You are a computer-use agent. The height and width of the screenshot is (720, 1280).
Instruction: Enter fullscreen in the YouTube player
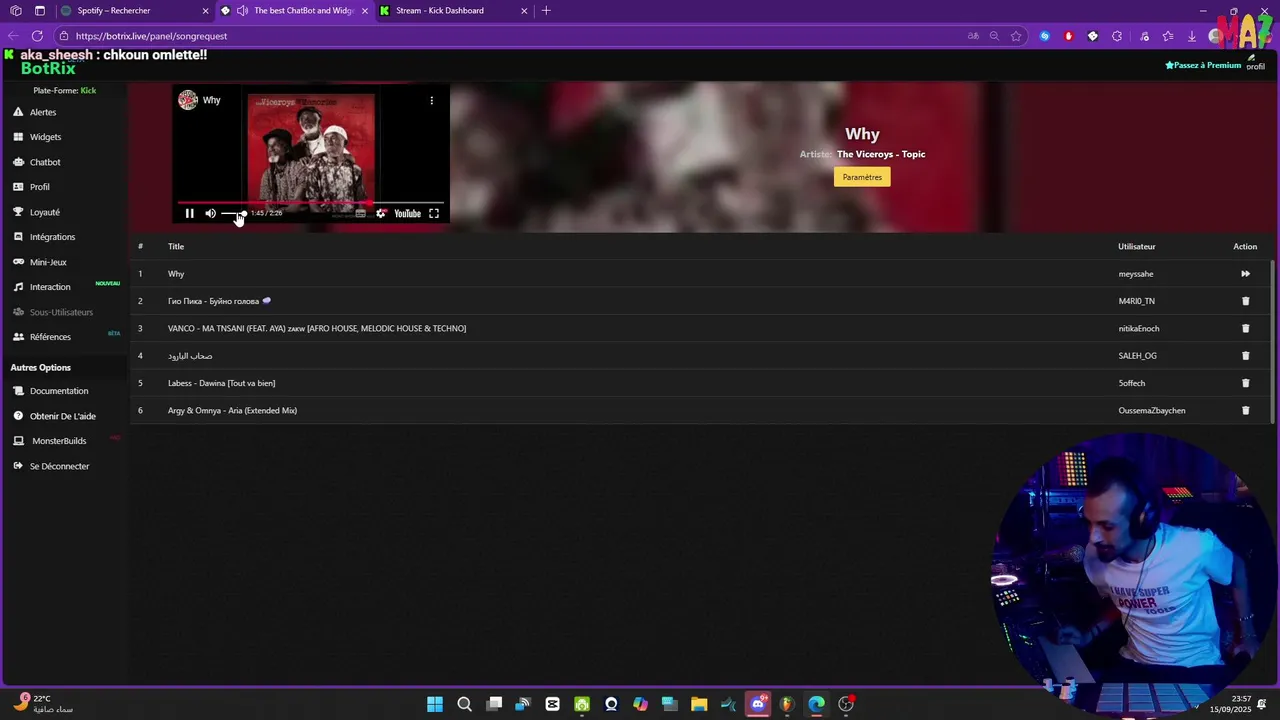point(434,213)
